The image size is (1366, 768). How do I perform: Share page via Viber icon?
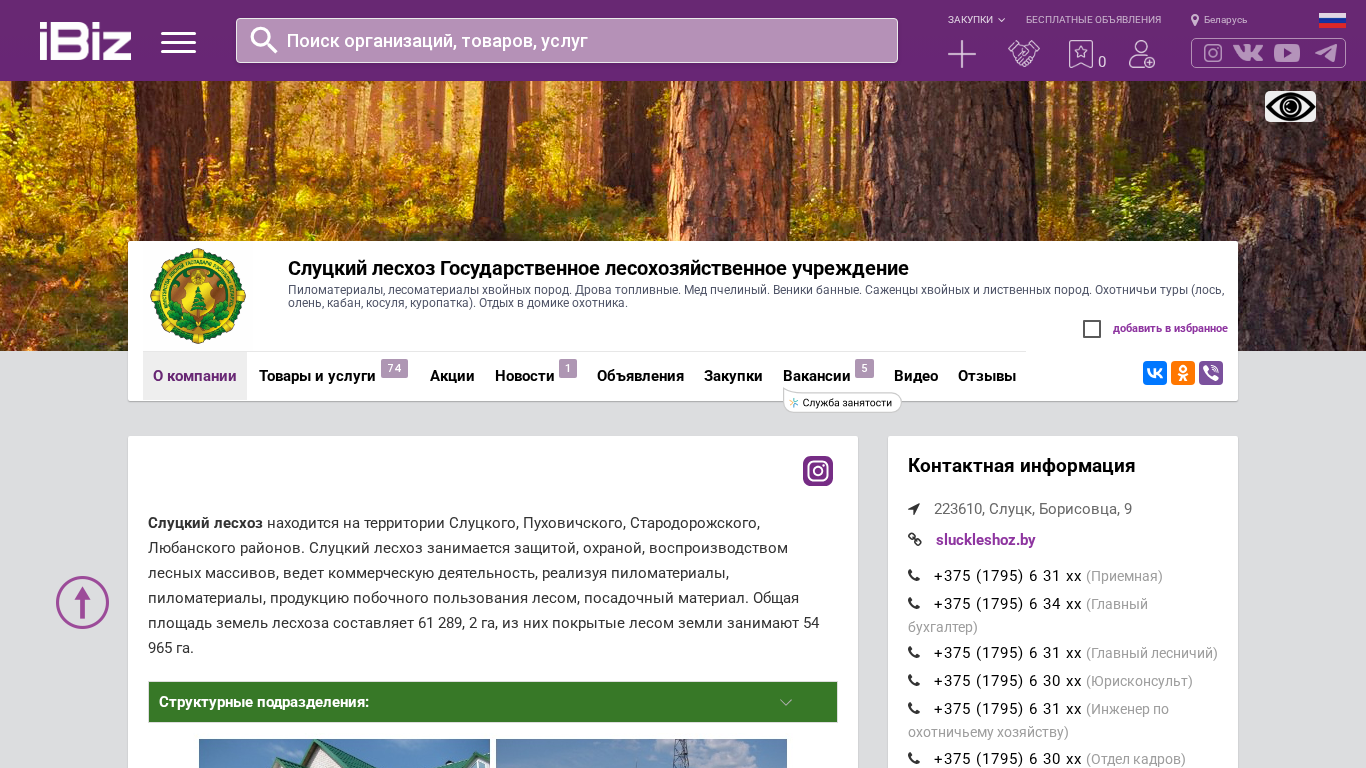(1211, 373)
